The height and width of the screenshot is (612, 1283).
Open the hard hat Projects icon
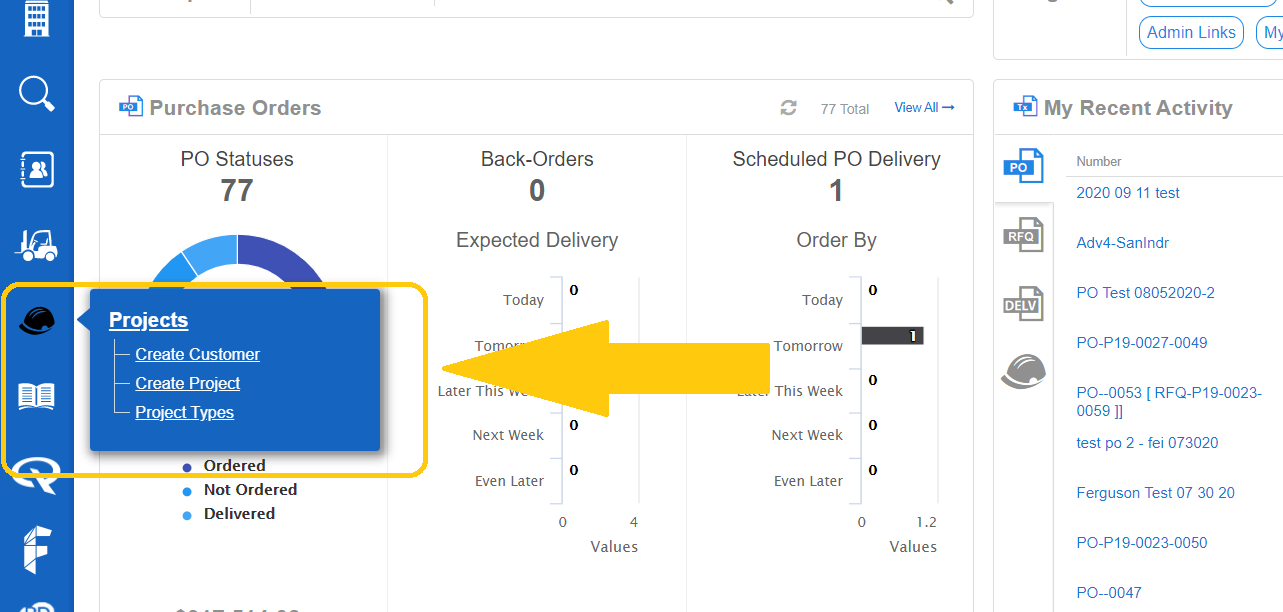point(37,321)
